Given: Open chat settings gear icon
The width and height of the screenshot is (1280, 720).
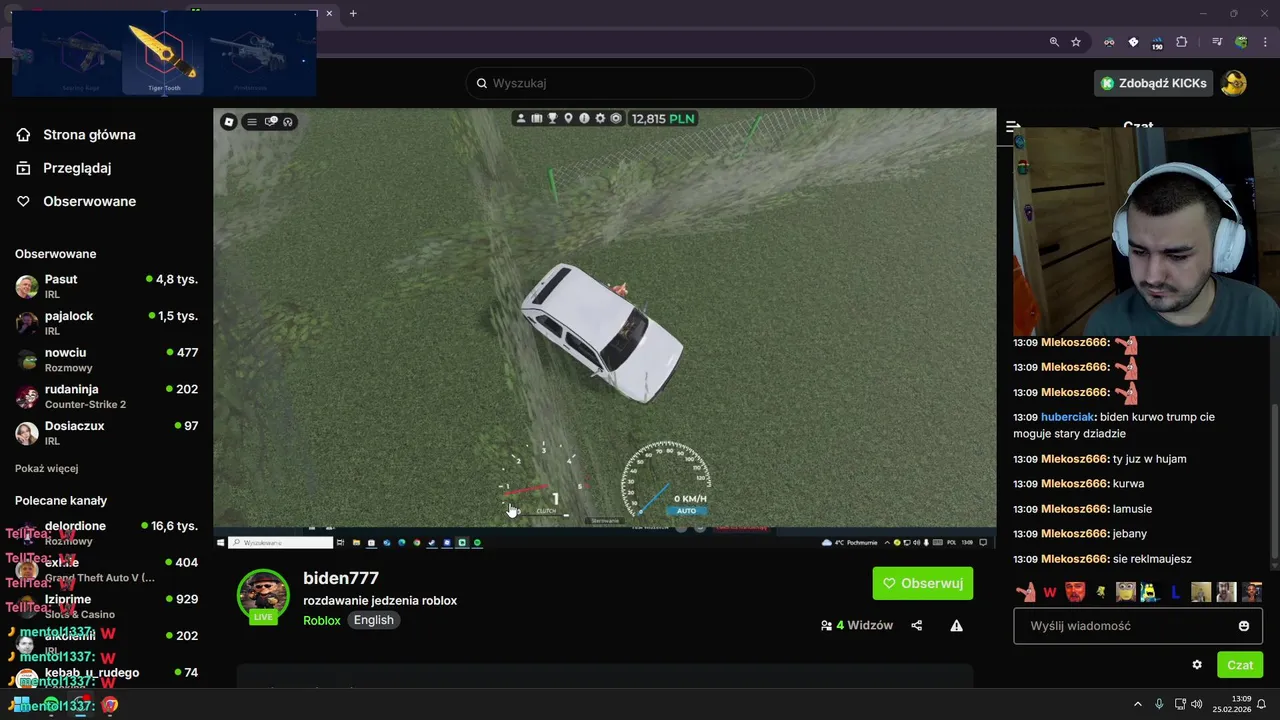Looking at the screenshot, I should 1197,665.
